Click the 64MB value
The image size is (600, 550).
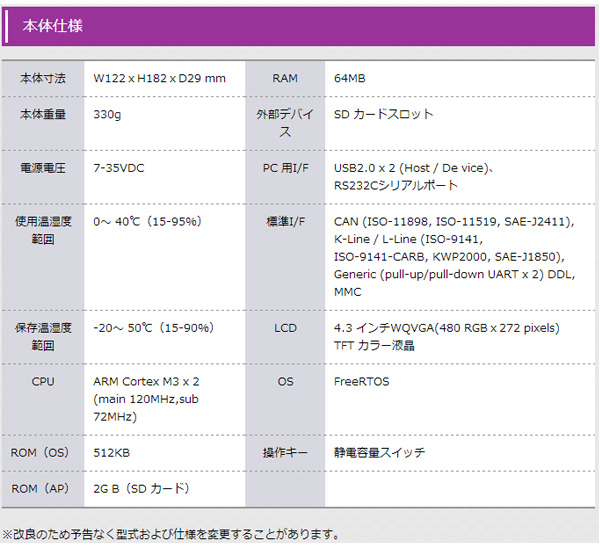click(350, 78)
